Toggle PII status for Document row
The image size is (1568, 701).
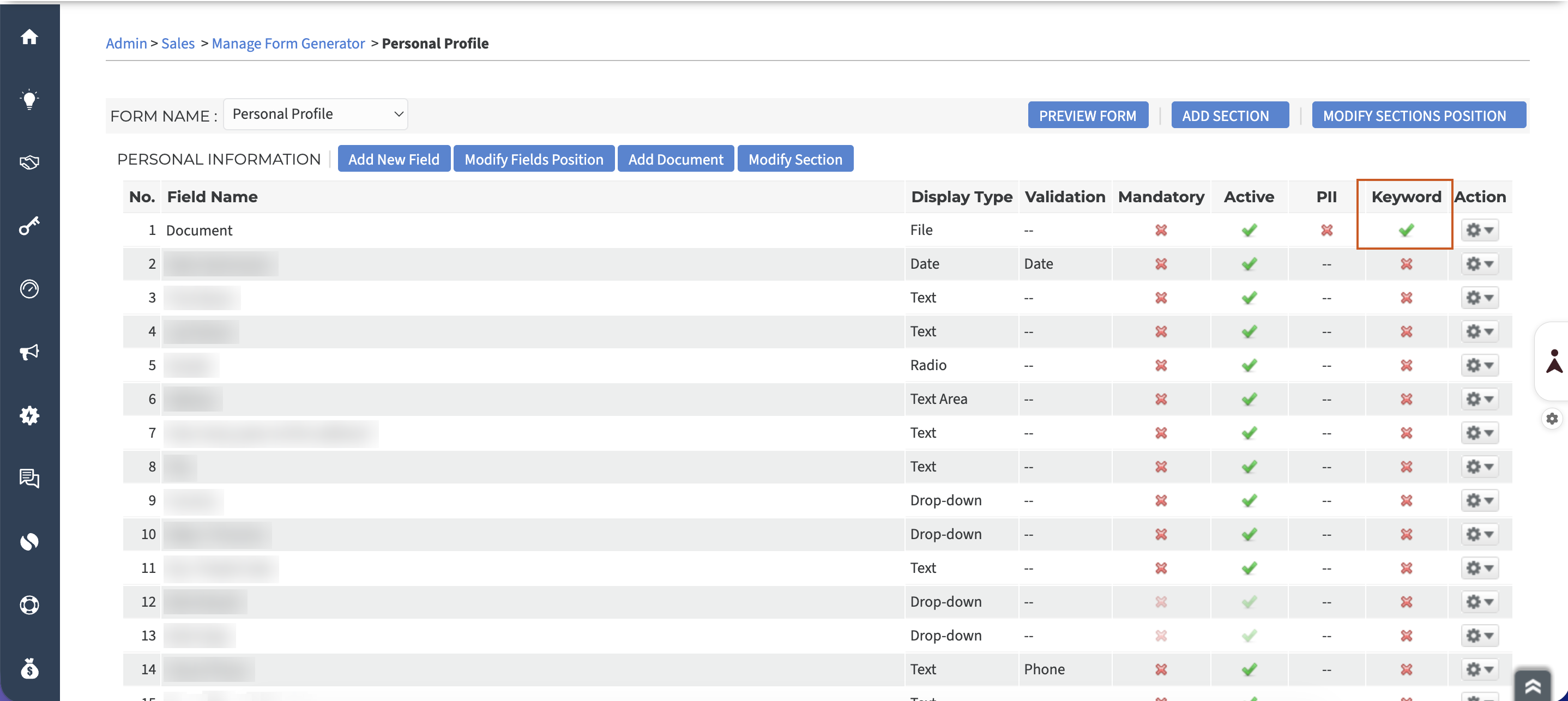[x=1326, y=230]
